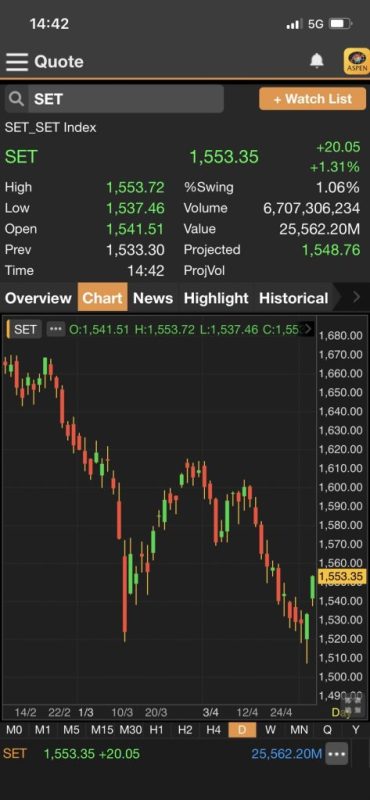
Task: Tap the 5G signal status indicator
Action: (x=316, y=24)
